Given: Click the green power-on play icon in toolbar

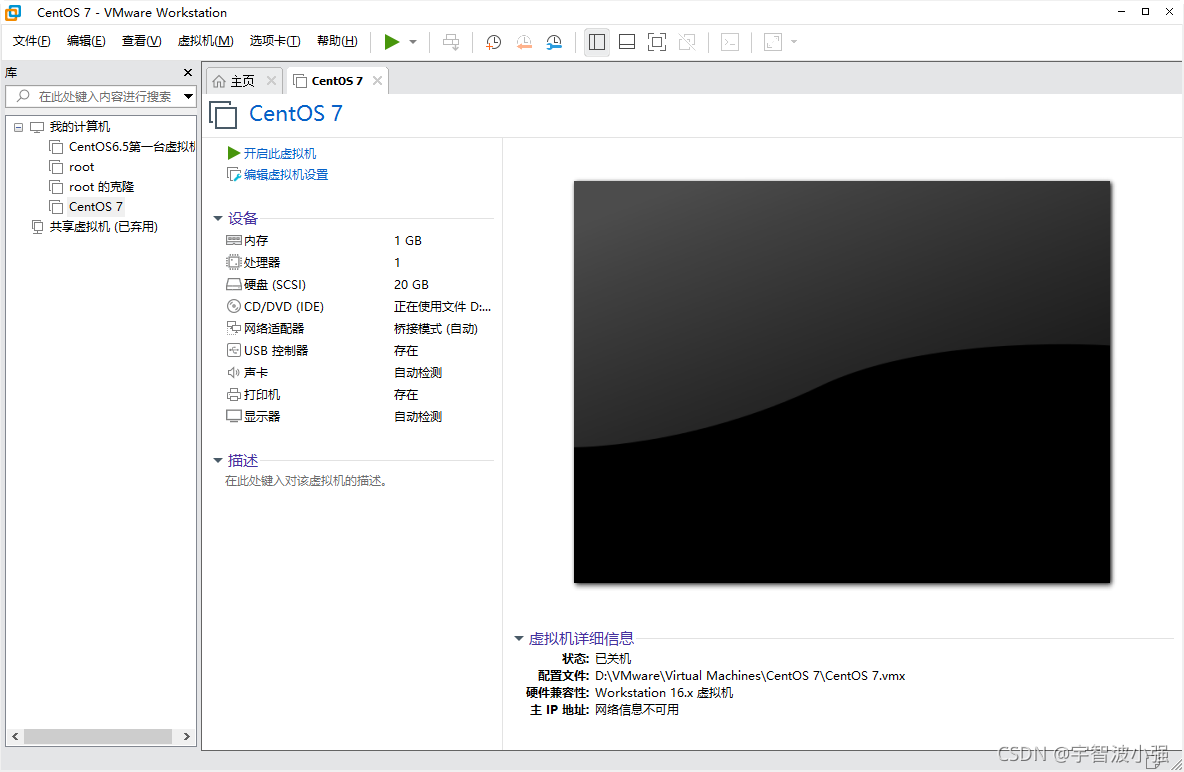Looking at the screenshot, I should click(x=391, y=42).
